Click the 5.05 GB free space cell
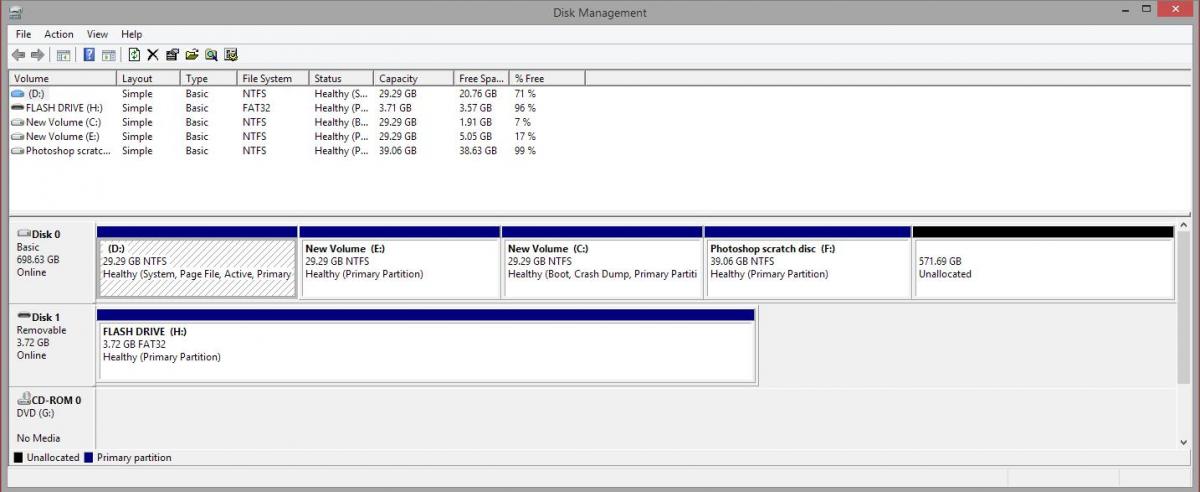Image resolution: width=1200 pixels, height=492 pixels. [x=475, y=137]
